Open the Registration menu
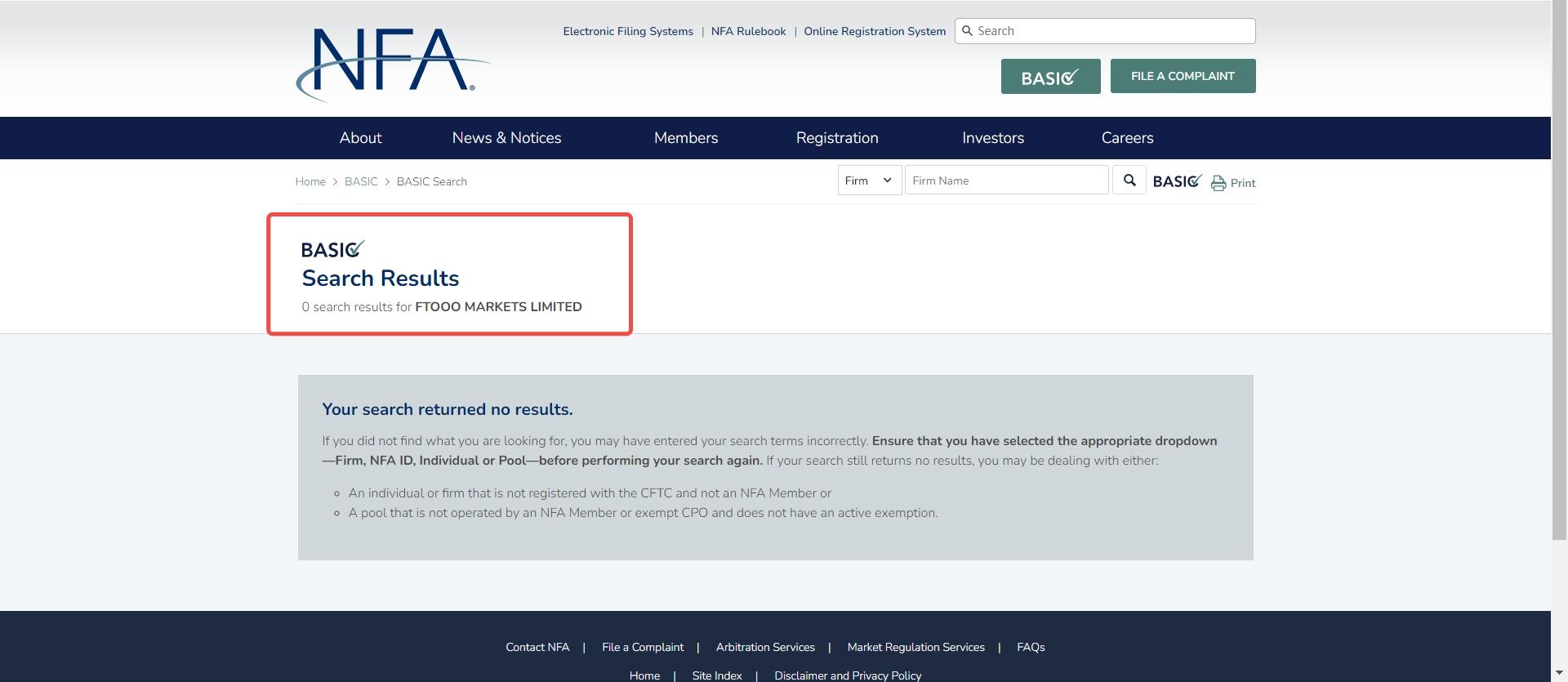 [837, 138]
